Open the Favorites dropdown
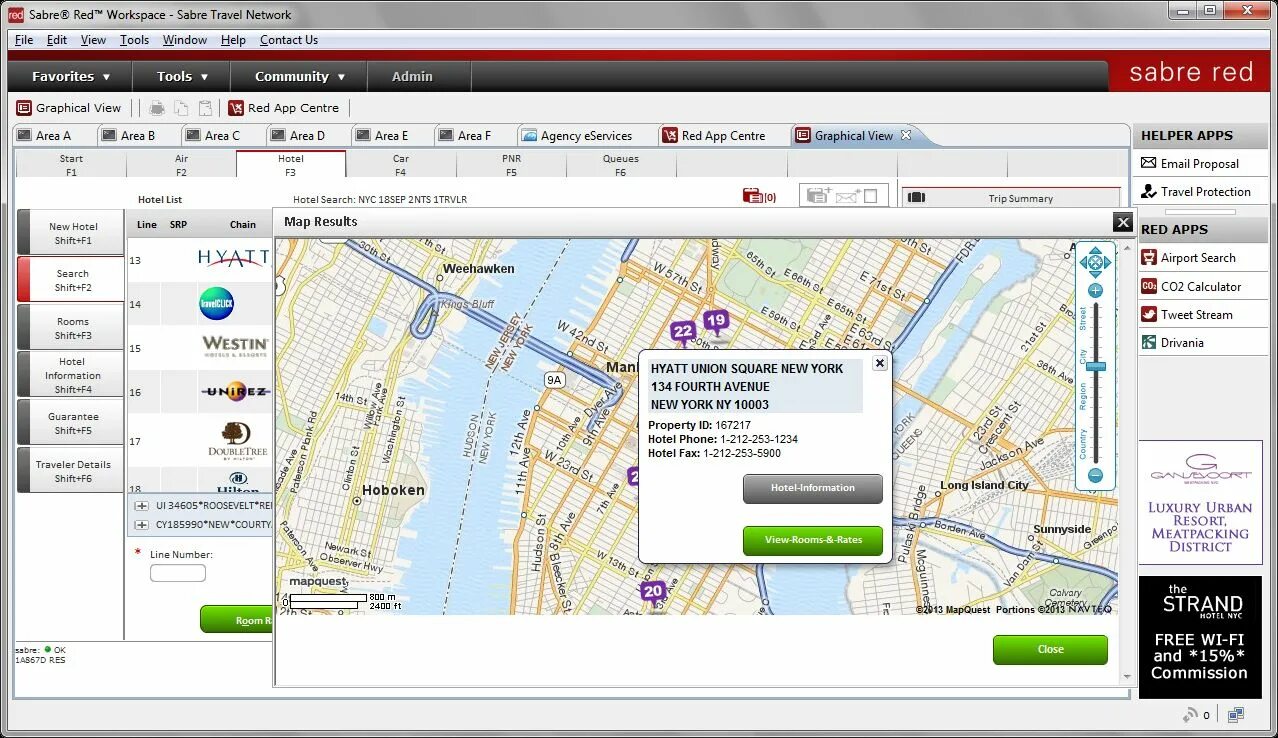 (71, 76)
